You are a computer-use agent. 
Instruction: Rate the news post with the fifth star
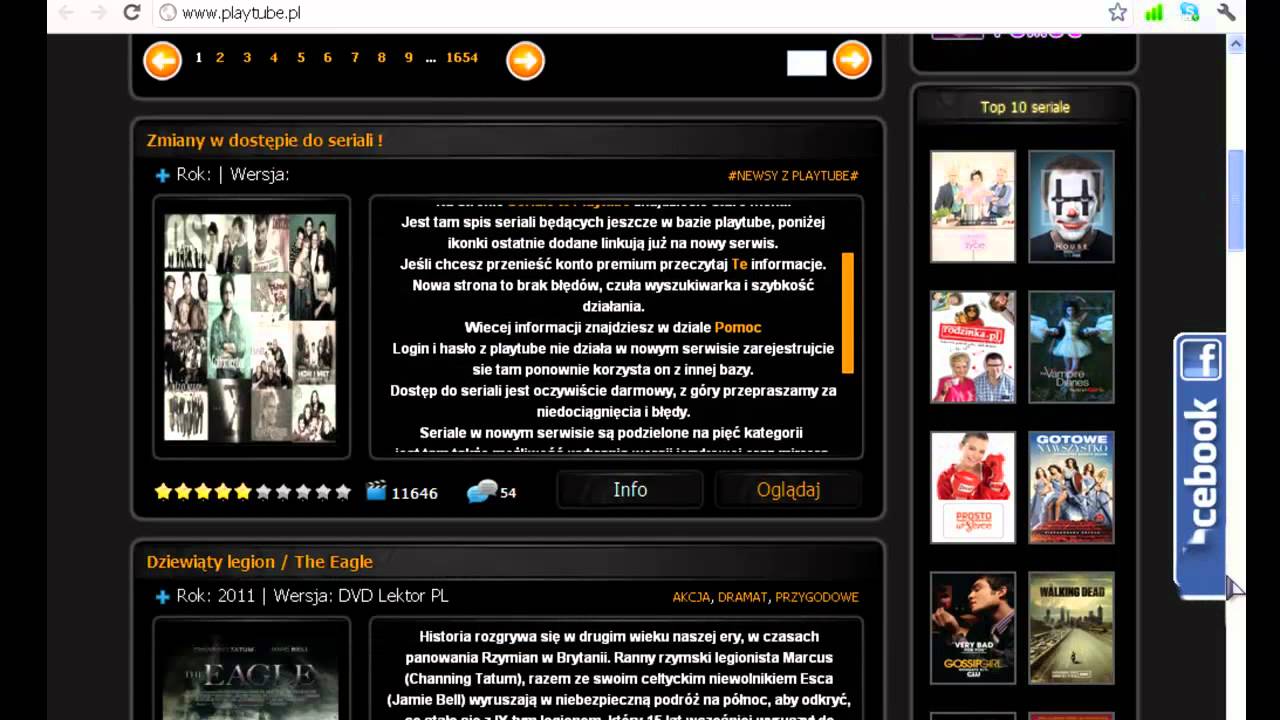click(243, 491)
